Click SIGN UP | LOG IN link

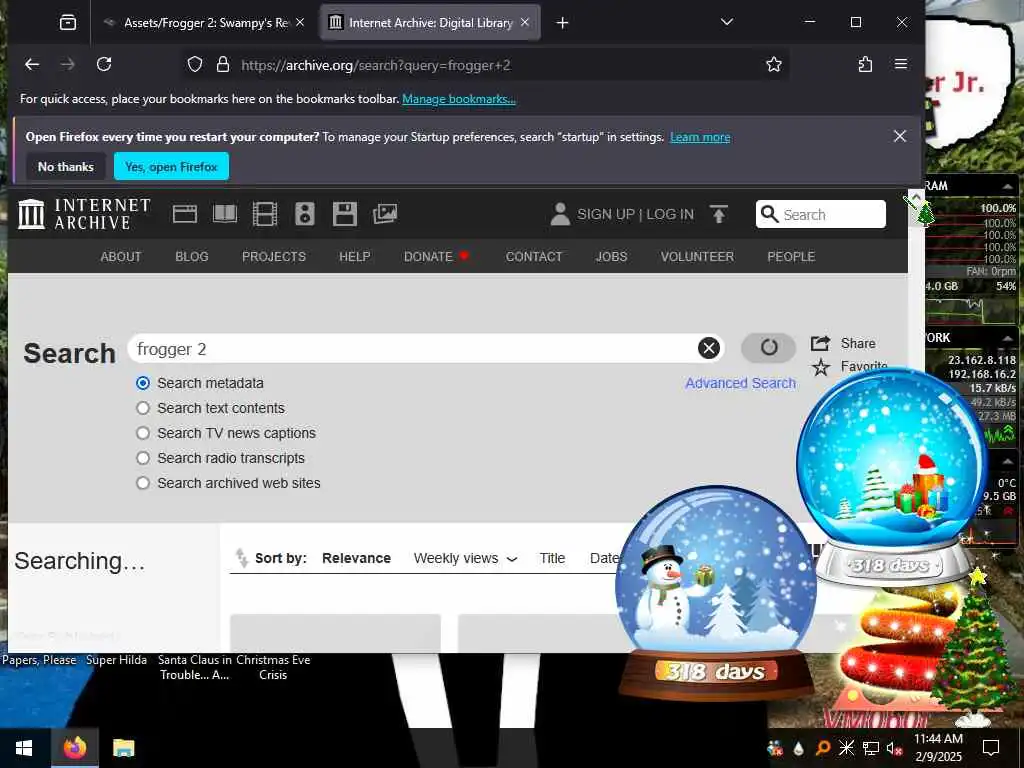pyautogui.click(x=635, y=215)
